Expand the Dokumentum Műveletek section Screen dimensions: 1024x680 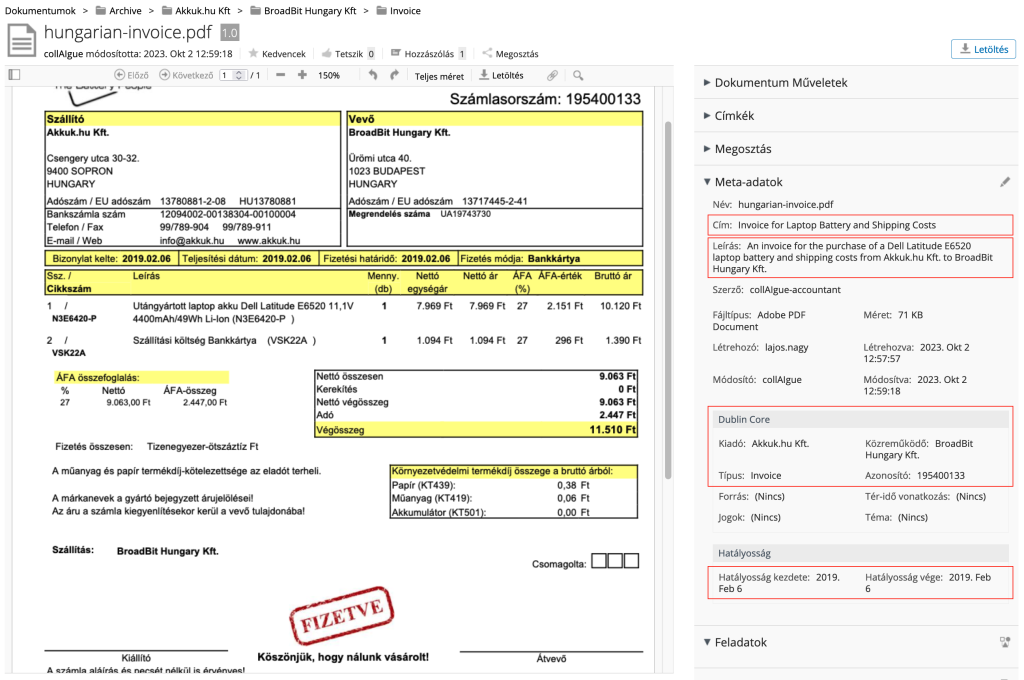pyautogui.click(x=775, y=83)
